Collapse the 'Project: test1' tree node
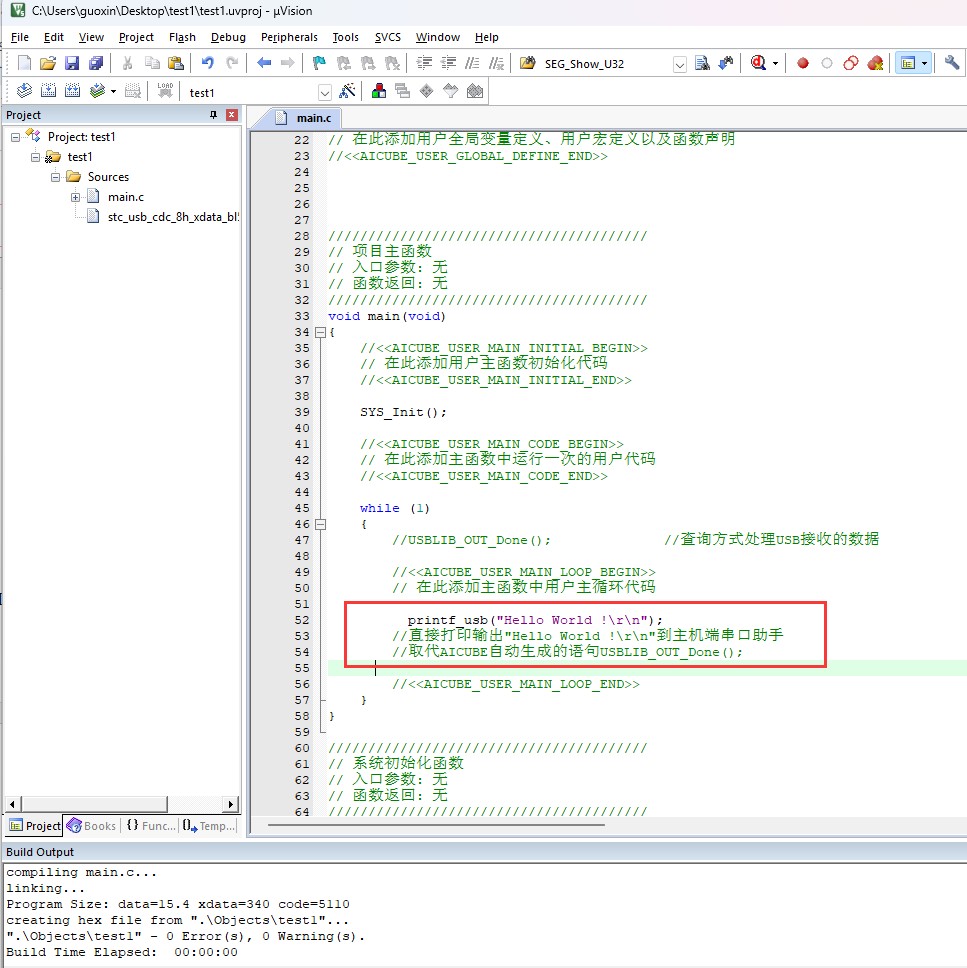The height and width of the screenshot is (968, 967). (x=15, y=137)
